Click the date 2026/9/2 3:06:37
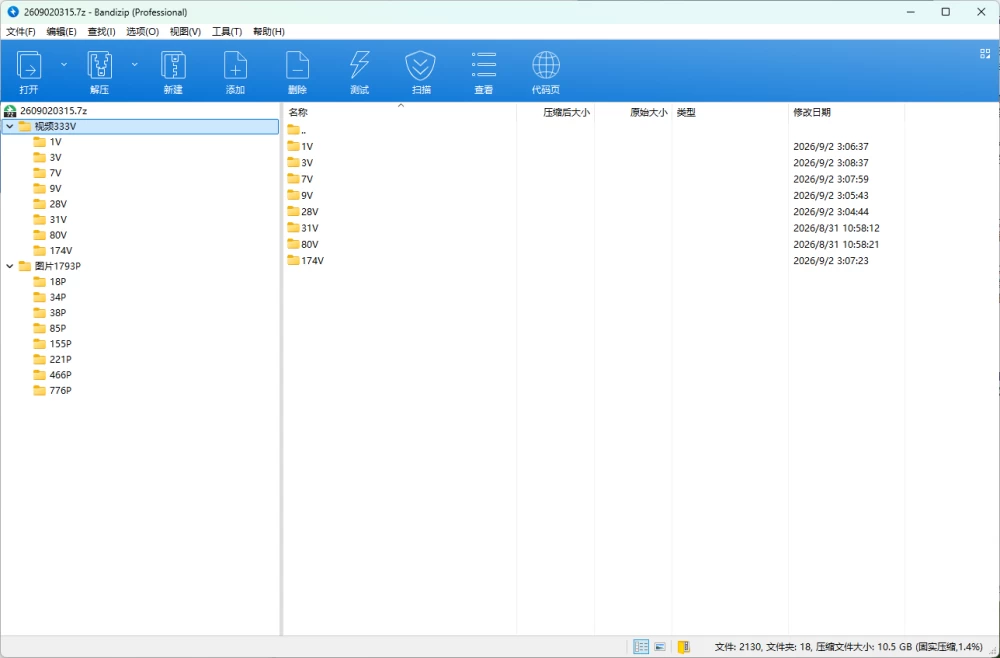1000x658 pixels. (x=830, y=146)
